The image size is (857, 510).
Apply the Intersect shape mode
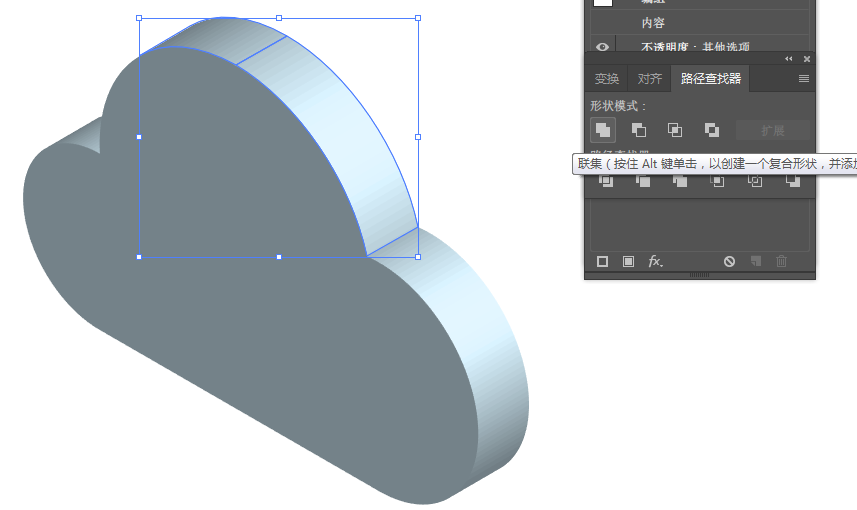[675, 130]
